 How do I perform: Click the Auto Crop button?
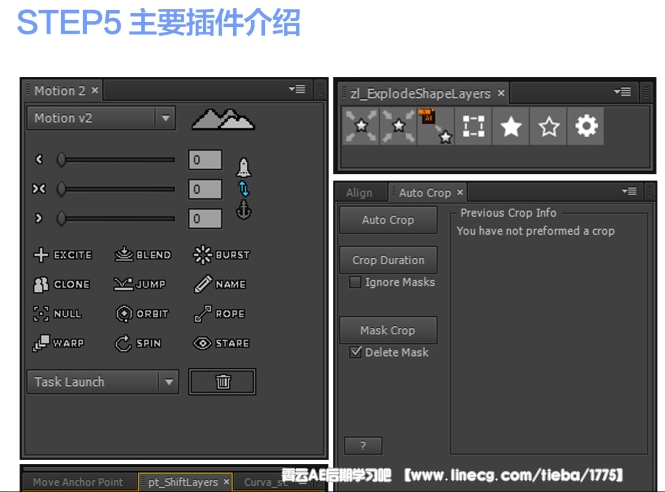click(x=388, y=220)
